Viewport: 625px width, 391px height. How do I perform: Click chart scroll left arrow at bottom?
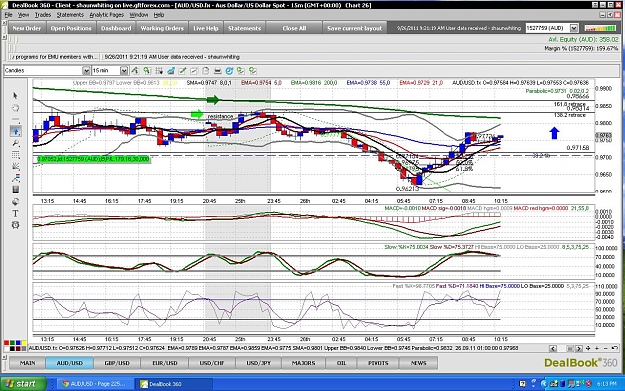point(552,348)
